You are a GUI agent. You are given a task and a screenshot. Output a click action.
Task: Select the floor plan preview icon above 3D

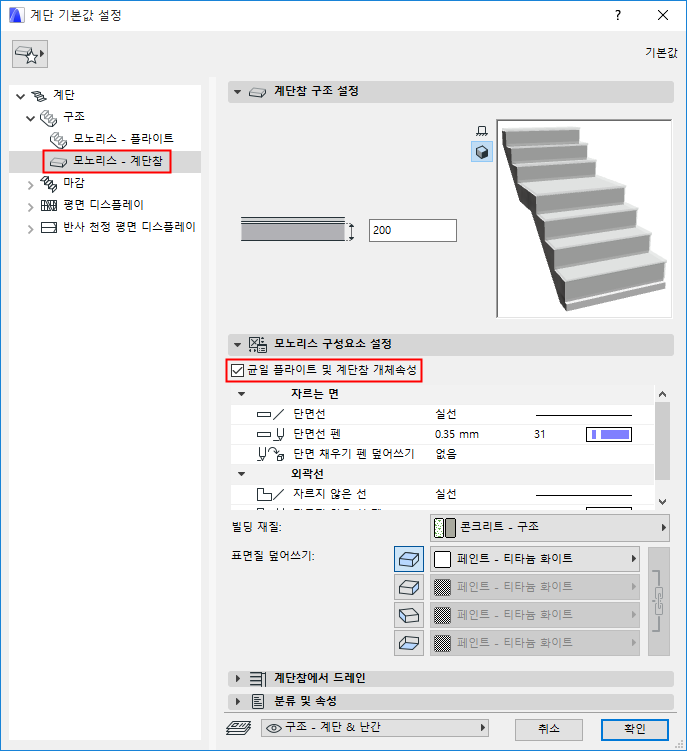pos(482,131)
